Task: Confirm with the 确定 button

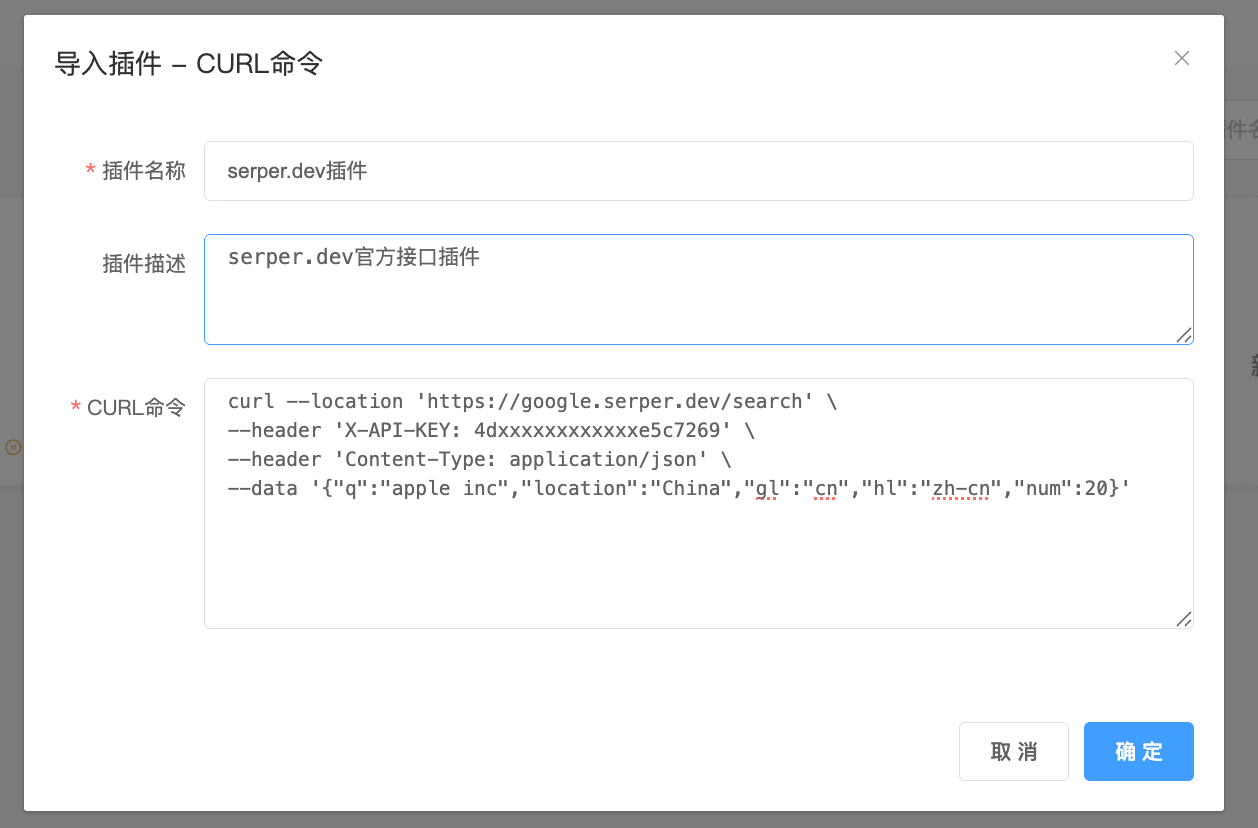Action: coord(1138,751)
